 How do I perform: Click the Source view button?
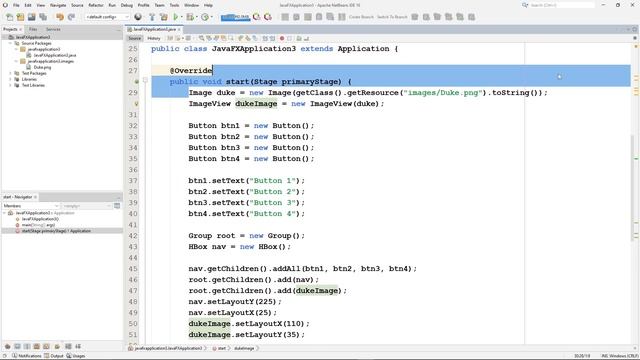134,38
